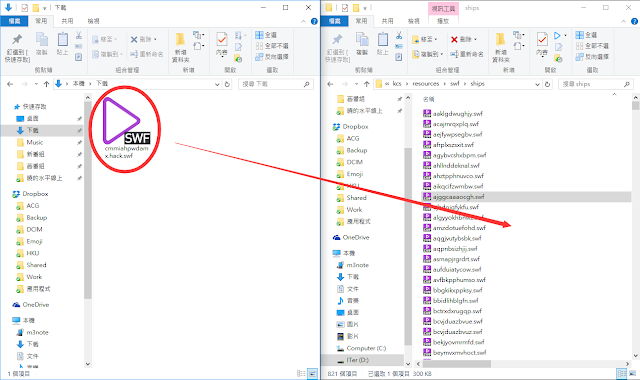The width and height of the screenshot is (640, 380).
Task: Select Dropbox in Downloads navigation pane
Action: (x=31, y=194)
